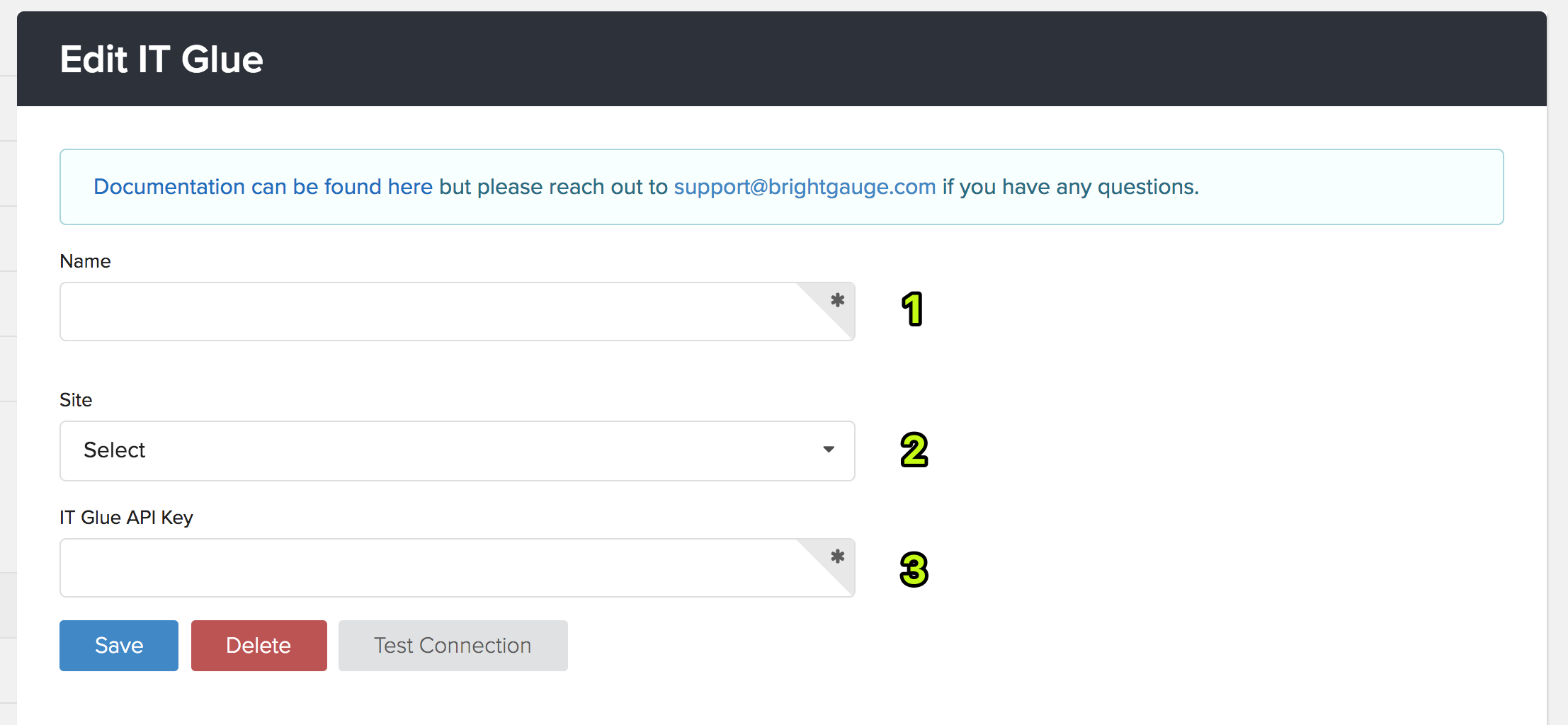The width and height of the screenshot is (1568, 725).
Task: Delete this IT Glue datasource
Action: 259,646
